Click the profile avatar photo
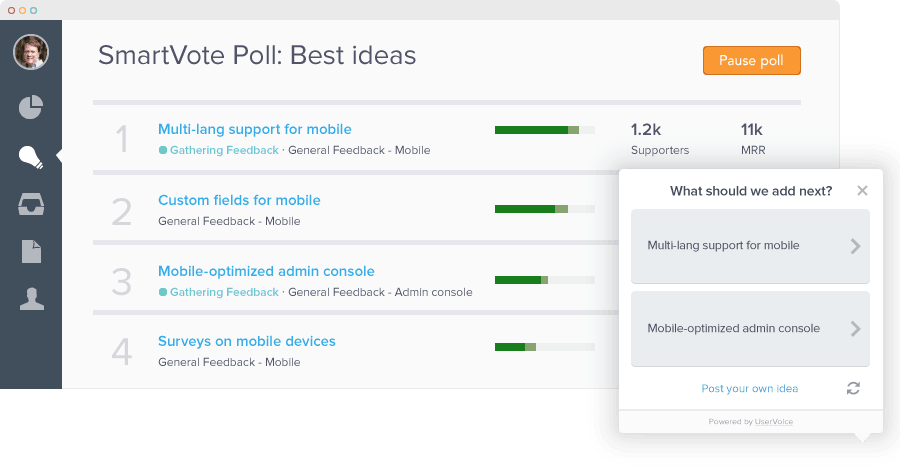 point(31,52)
